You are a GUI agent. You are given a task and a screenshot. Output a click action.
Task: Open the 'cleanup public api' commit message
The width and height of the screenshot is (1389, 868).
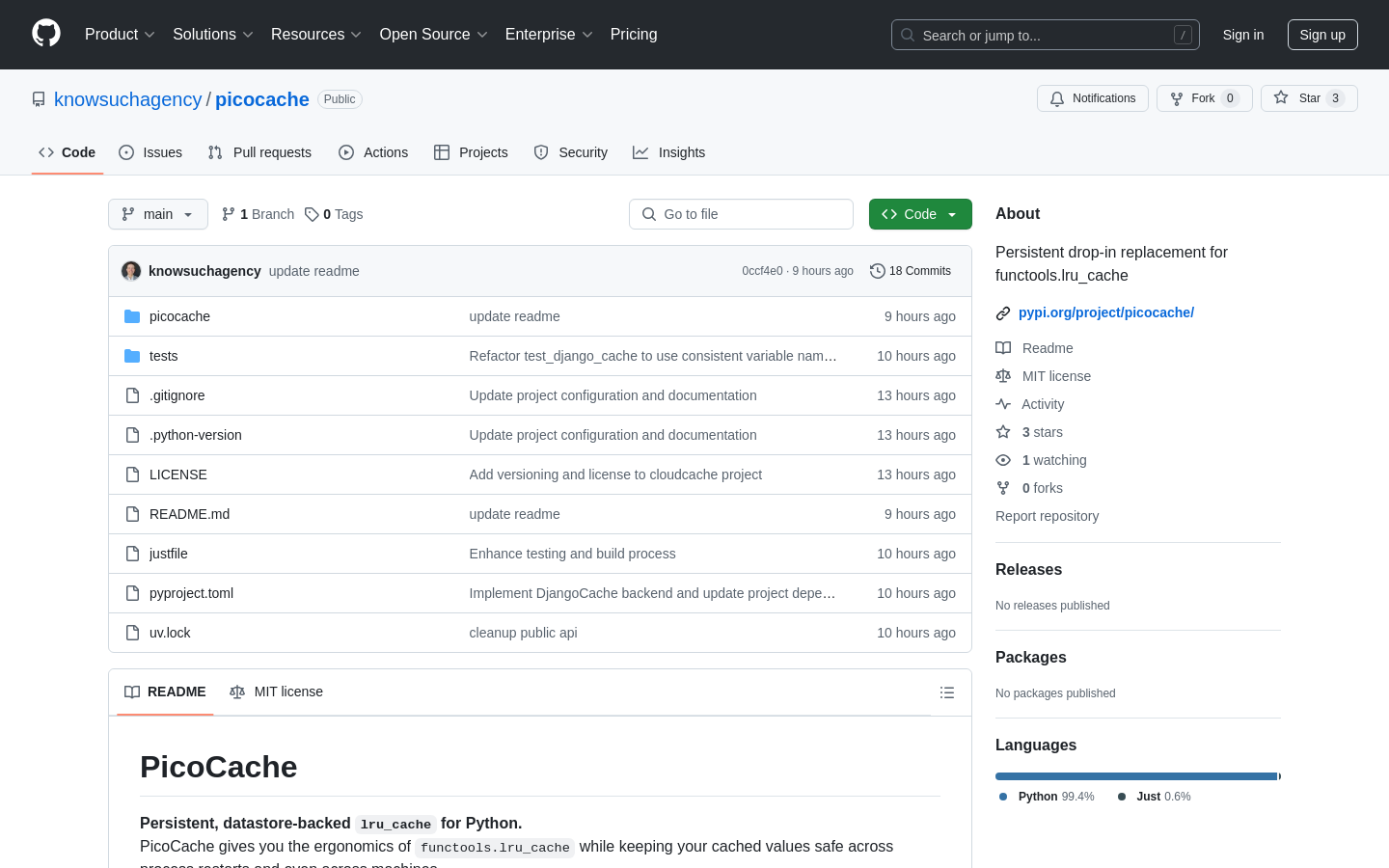point(523,633)
